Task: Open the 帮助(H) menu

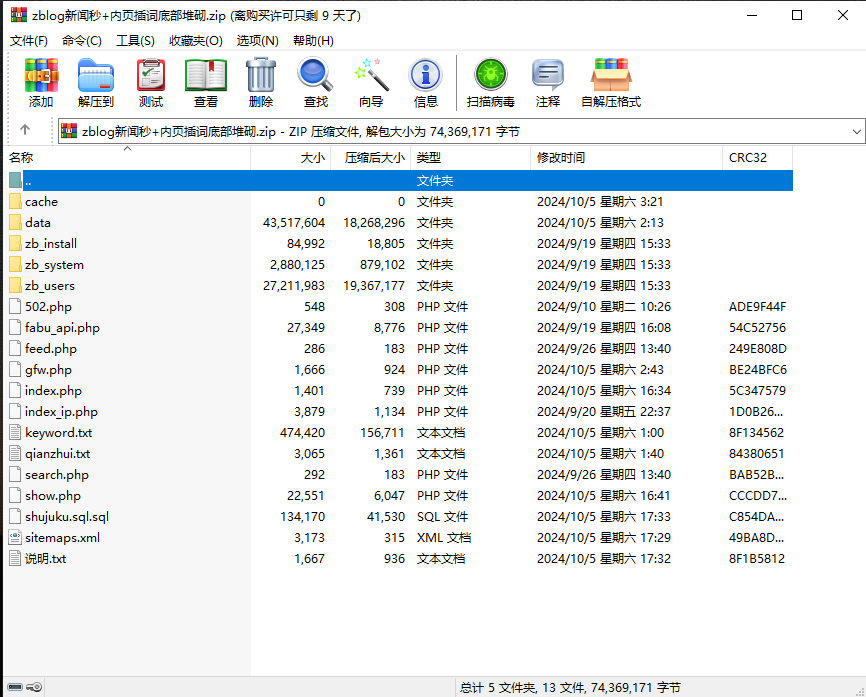Action: point(313,41)
